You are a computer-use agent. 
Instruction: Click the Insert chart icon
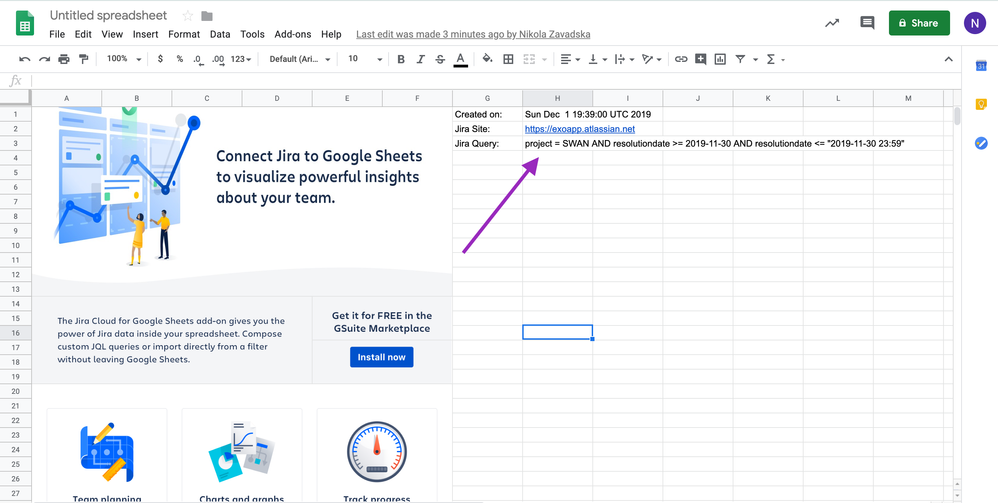720,59
